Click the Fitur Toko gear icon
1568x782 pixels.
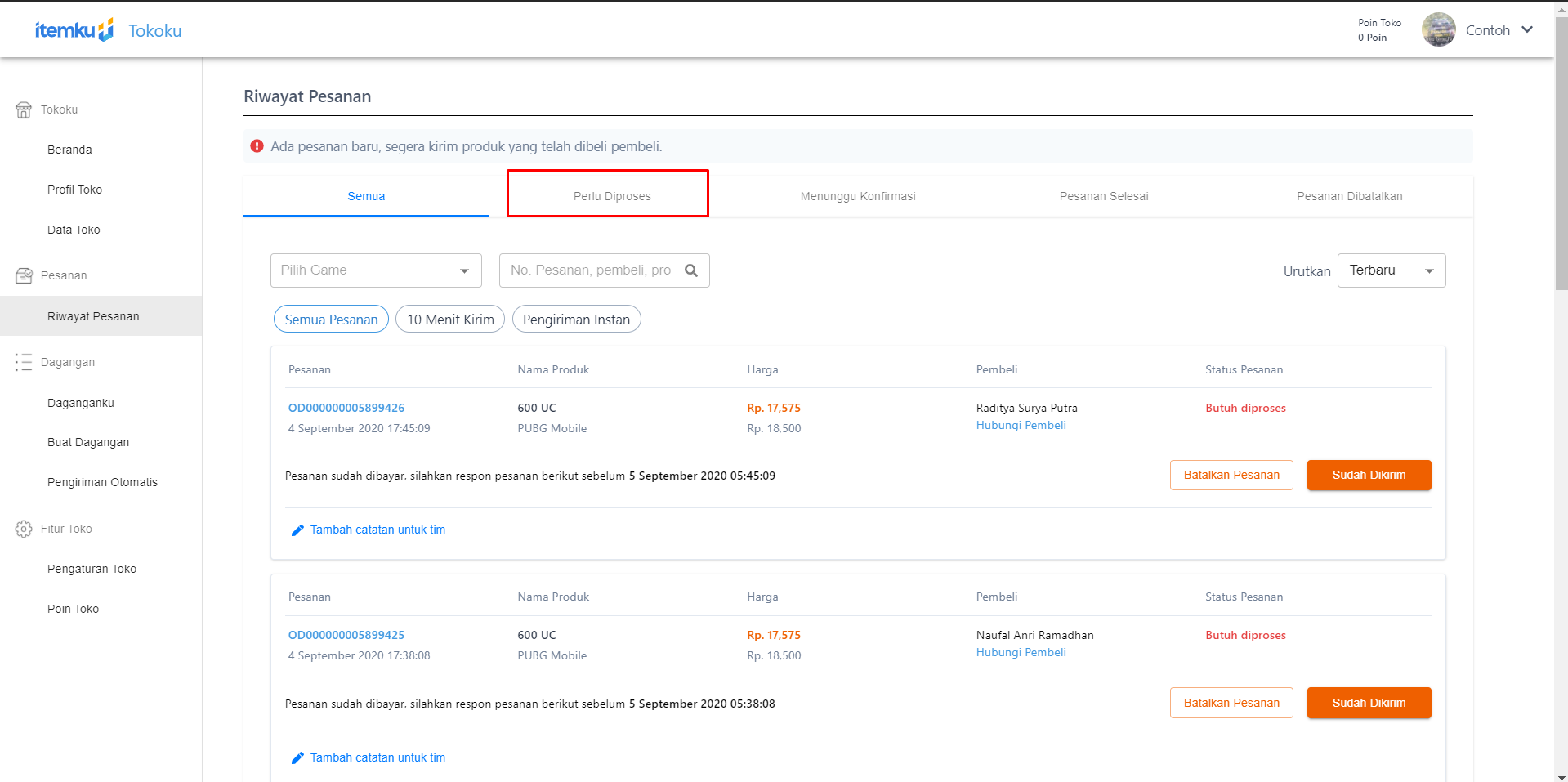click(x=24, y=530)
